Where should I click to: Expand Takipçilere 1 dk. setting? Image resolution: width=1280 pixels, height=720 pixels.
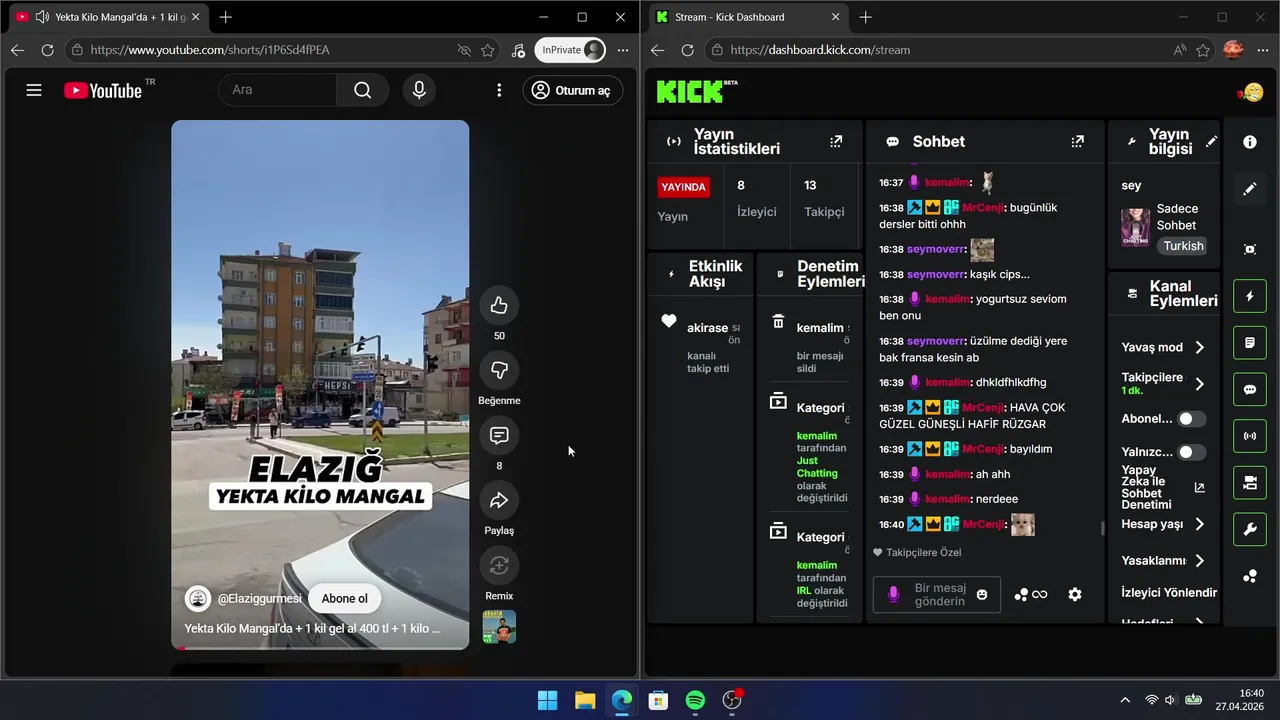pos(1199,383)
